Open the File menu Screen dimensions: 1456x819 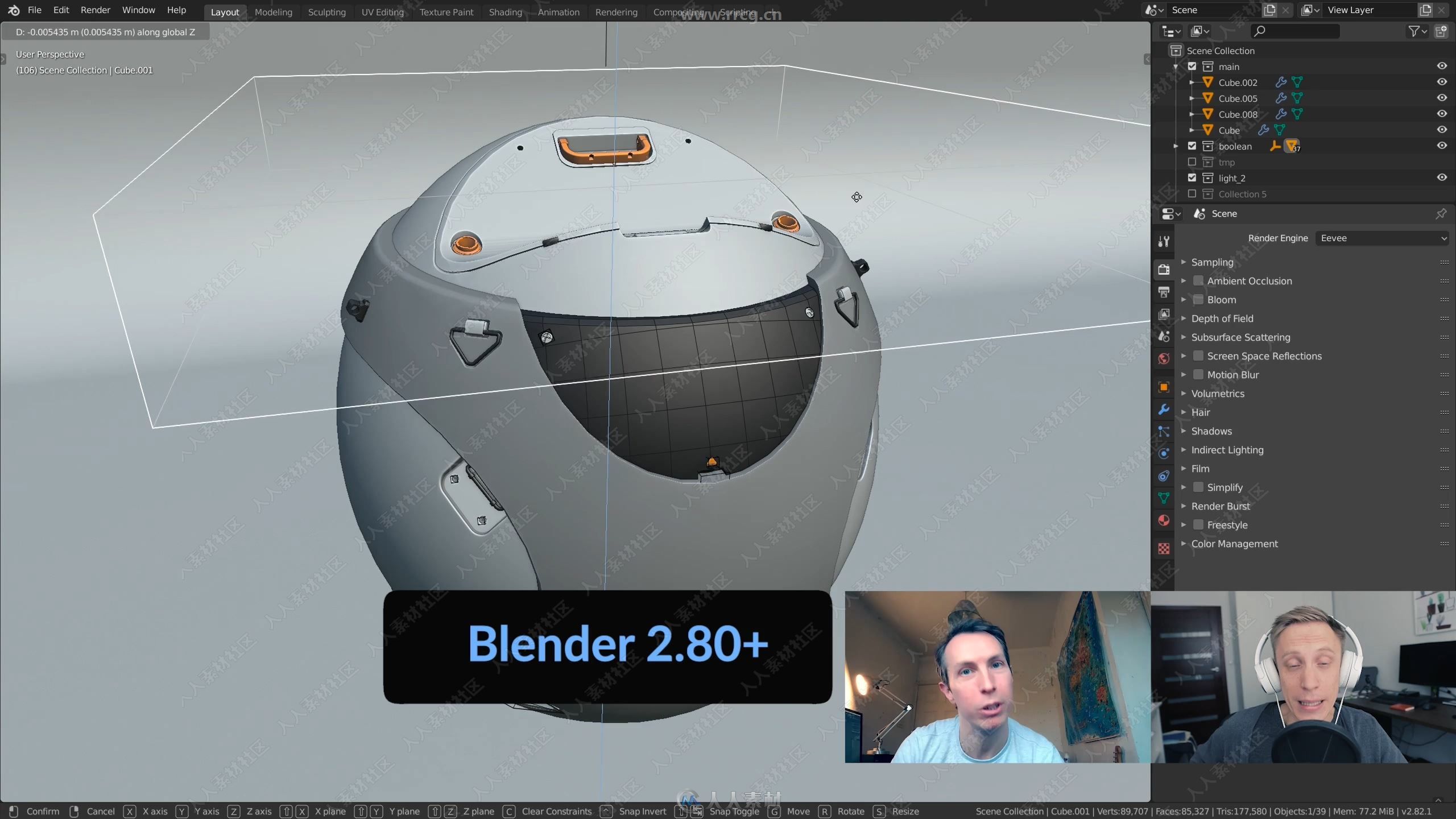pyautogui.click(x=35, y=10)
